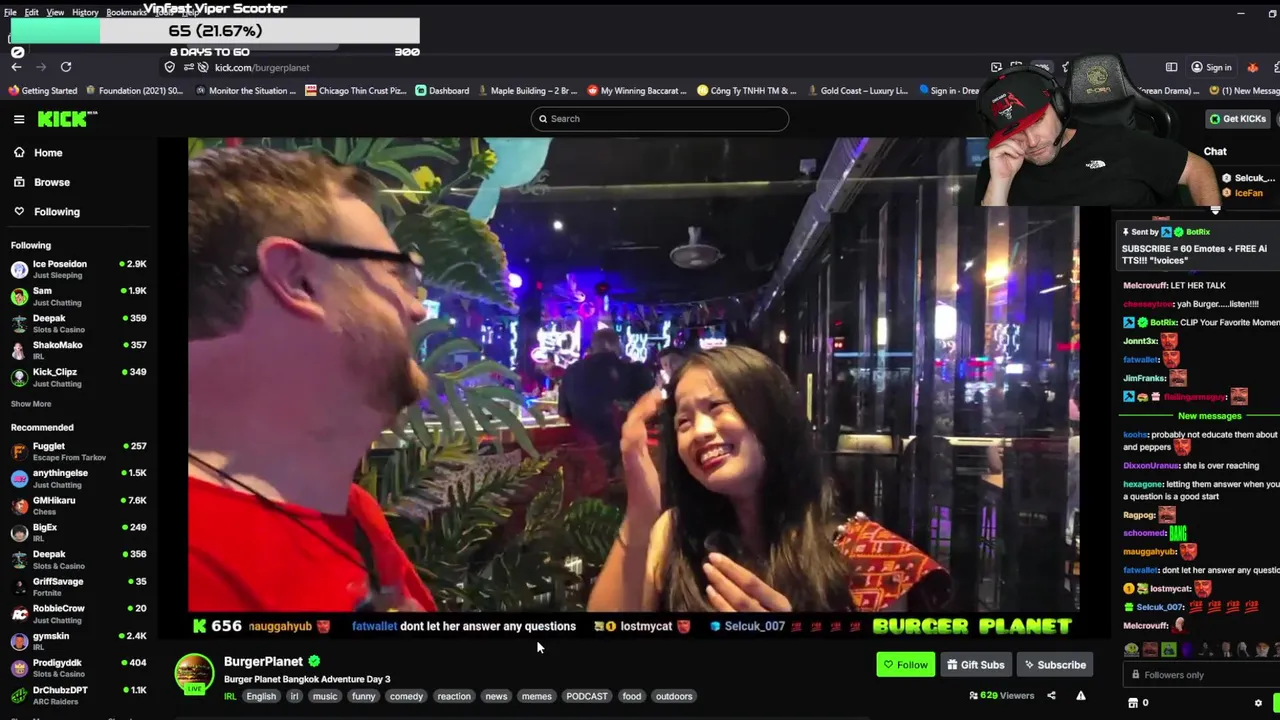Select the comedy tag
Image resolution: width=1280 pixels, height=720 pixels.
point(406,697)
